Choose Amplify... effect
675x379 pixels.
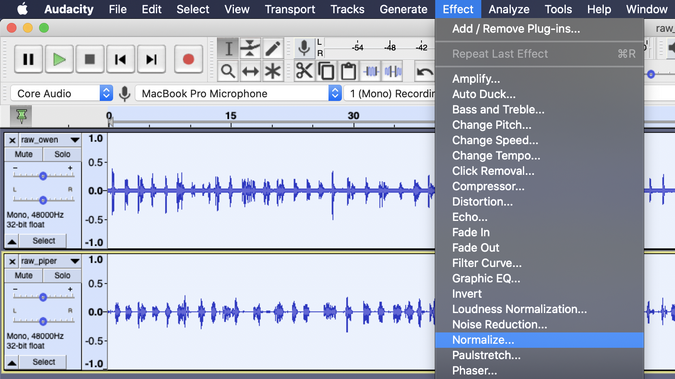pyautogui.click(x=539, y=79)
